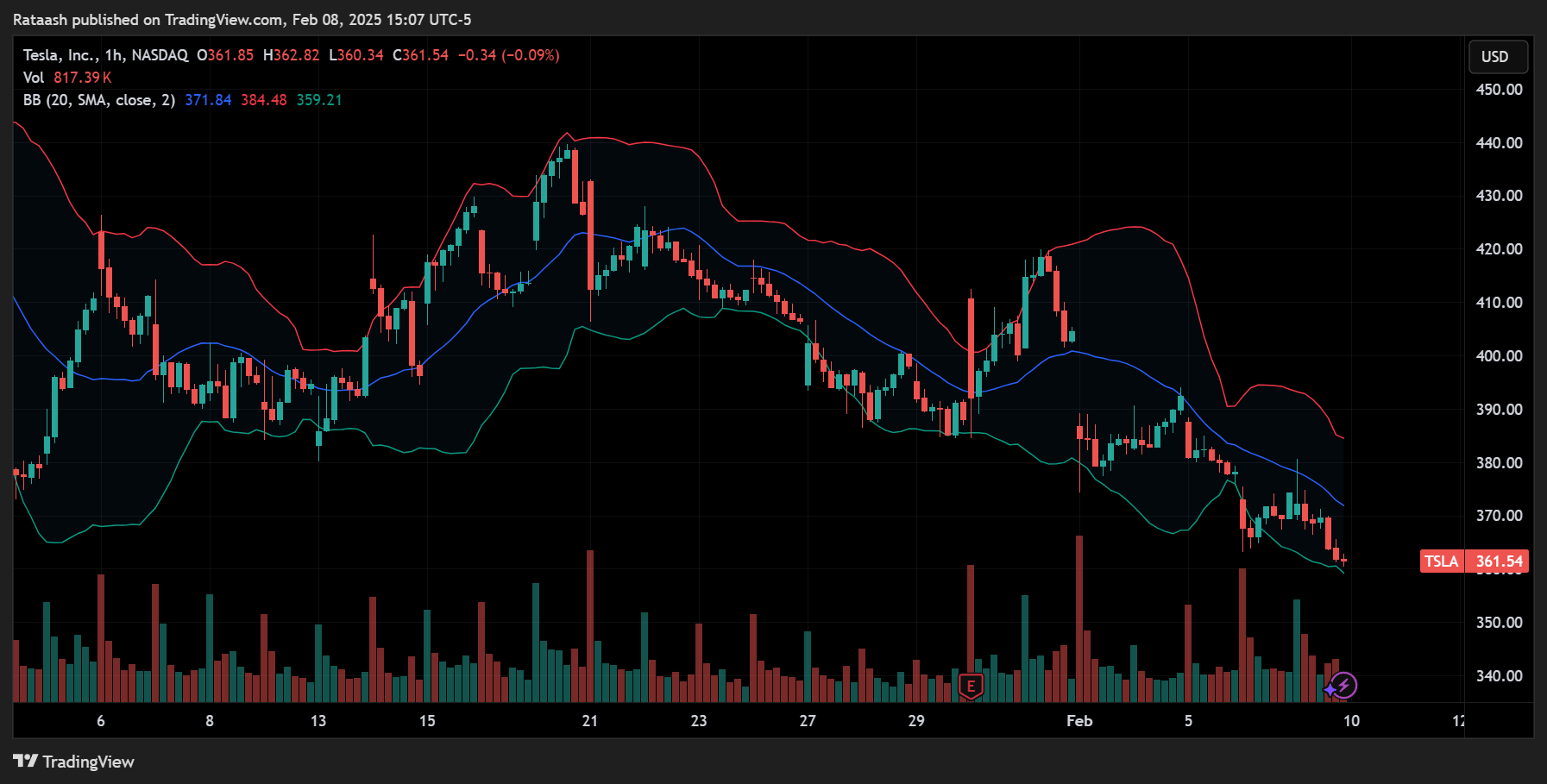Click the BB (20, SMA, close, 2) label
The image size is (1547, 784).
99,100
